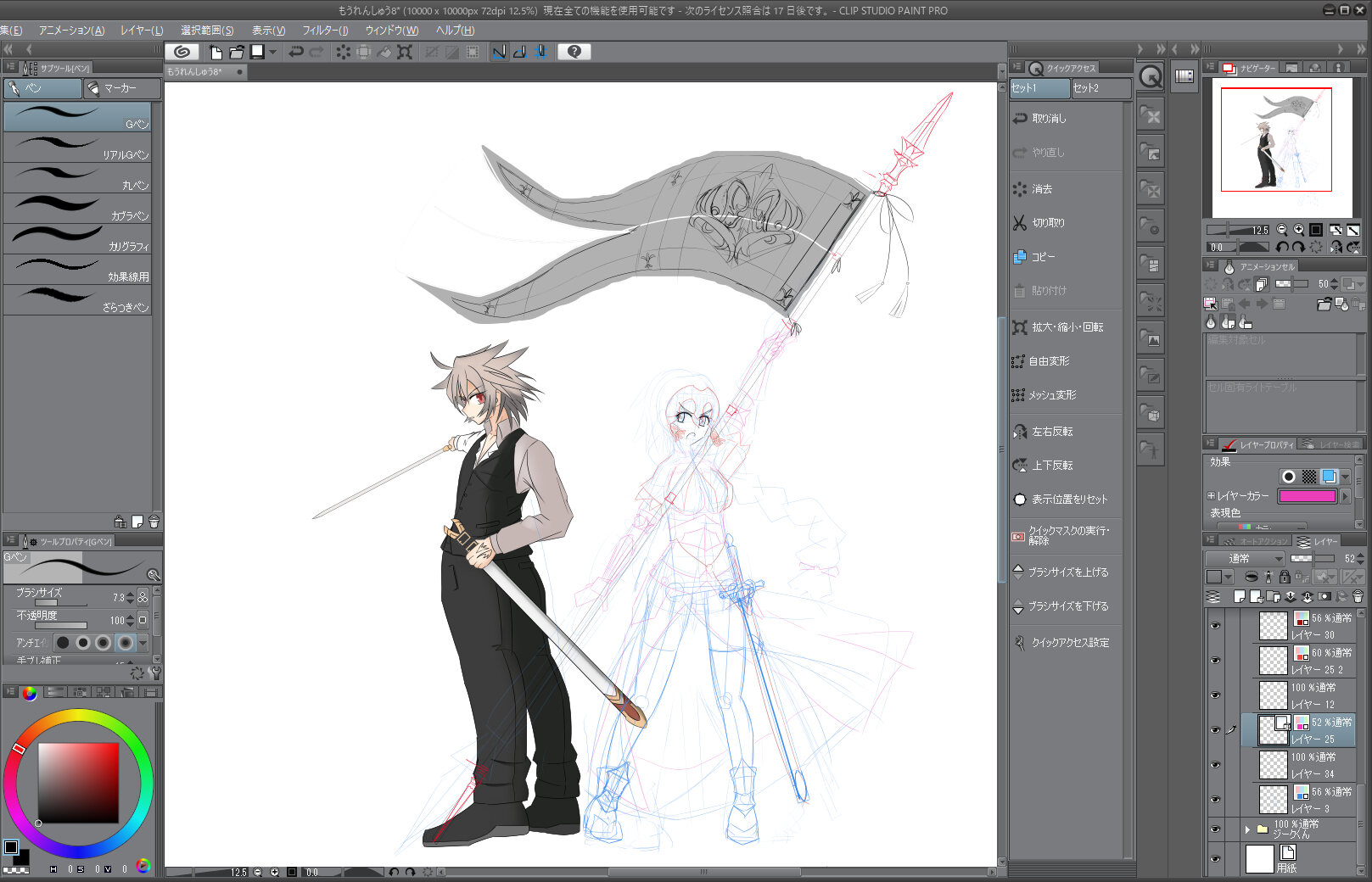
Task: Click 左右反転 in quick access
Action: [x=1052, y=432]
